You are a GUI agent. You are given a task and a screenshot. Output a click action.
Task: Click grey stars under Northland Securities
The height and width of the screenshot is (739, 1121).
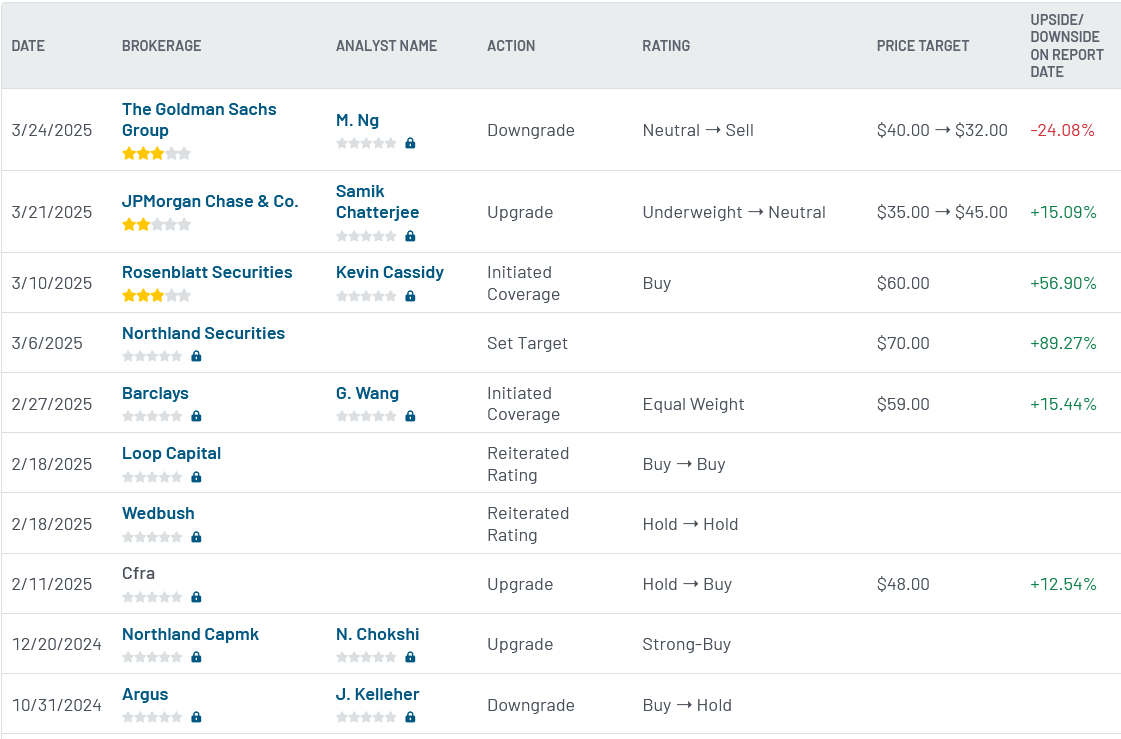[x=152, y=356]
